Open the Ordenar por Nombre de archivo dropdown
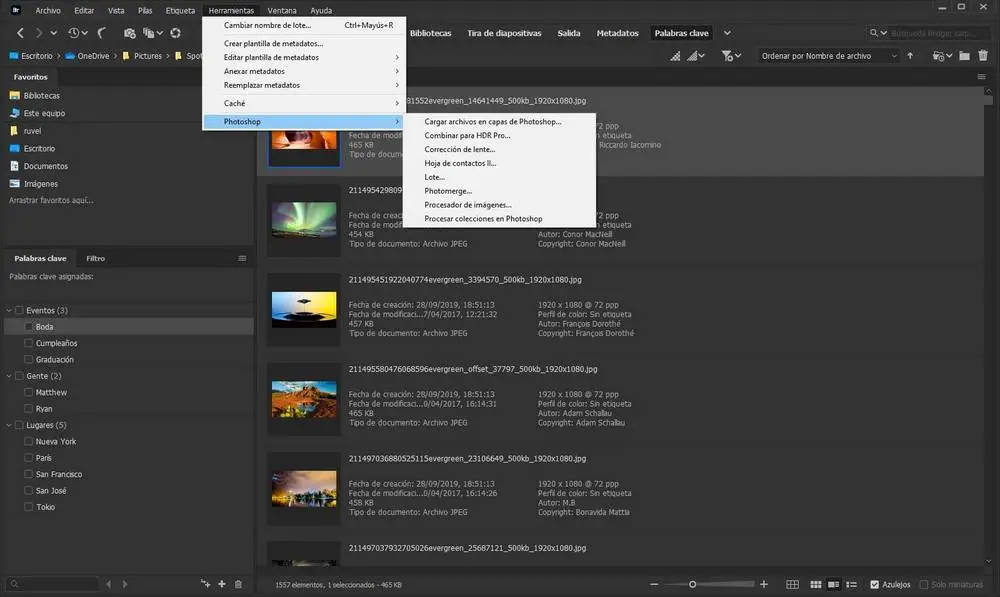Image resolution: width=1000 pixels, height=597 pixels. pyautogui.click(x=828, y=56)
